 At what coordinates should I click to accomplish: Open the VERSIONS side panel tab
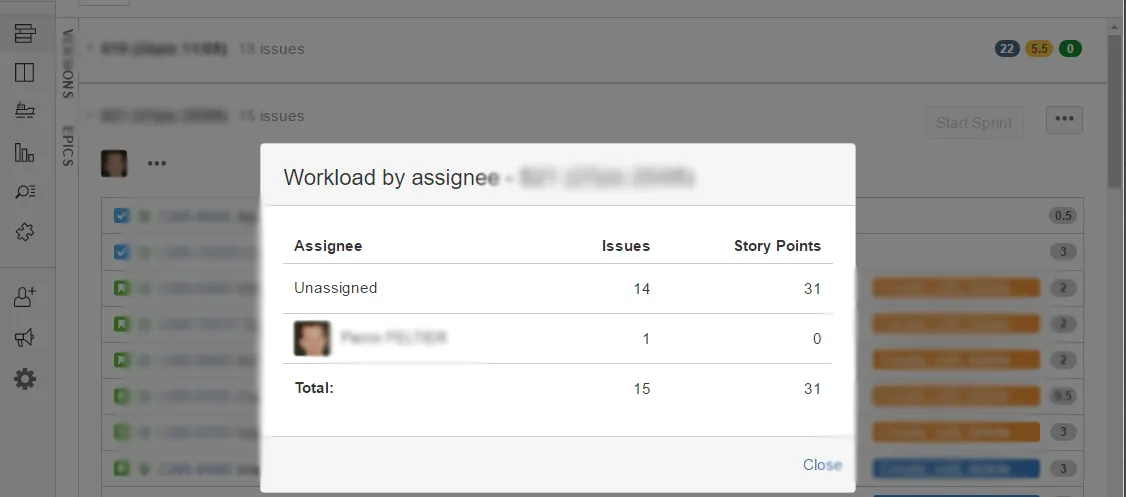[x=68, y=64]
